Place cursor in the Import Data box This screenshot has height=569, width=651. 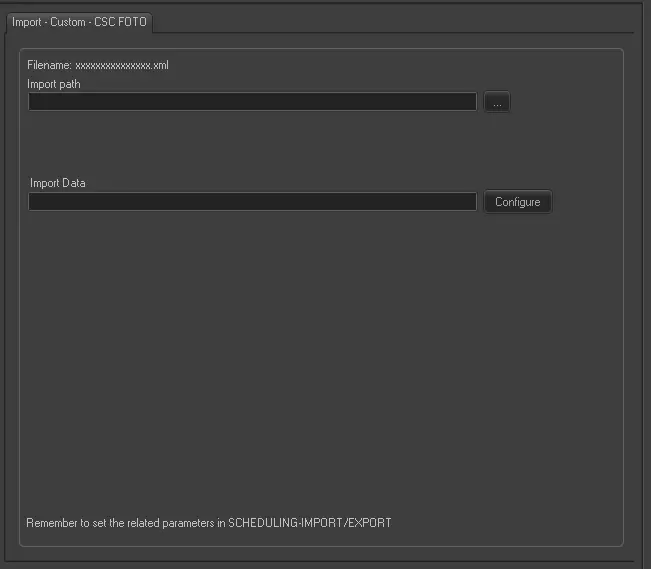click(252, 202)
